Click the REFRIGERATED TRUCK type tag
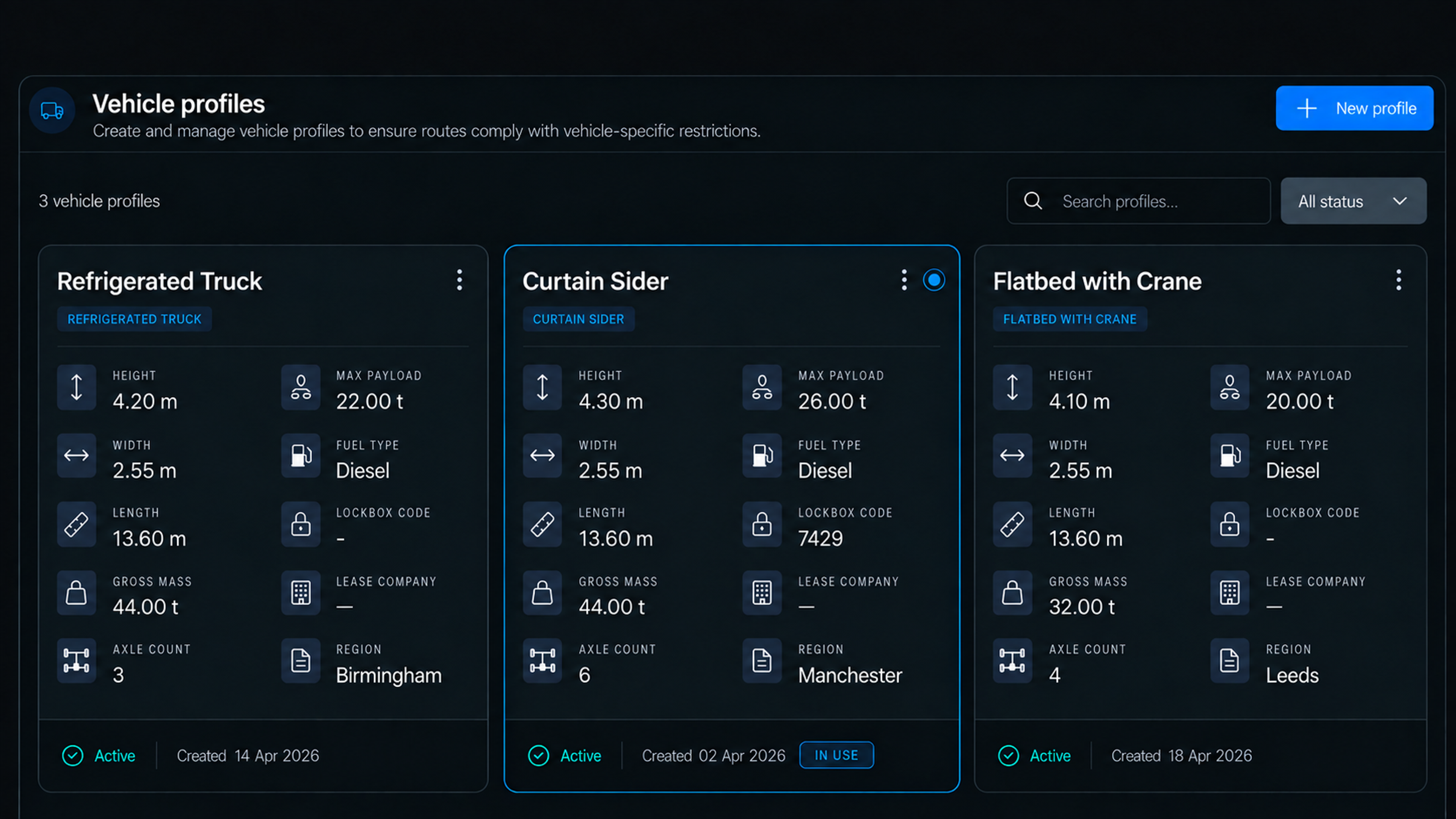The height and width of the screenshot is (819, 1456). point(135,319)
